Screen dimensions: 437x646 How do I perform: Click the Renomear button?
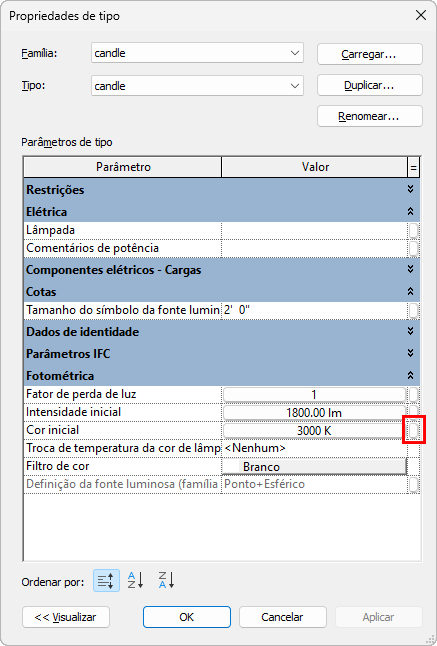370,116
